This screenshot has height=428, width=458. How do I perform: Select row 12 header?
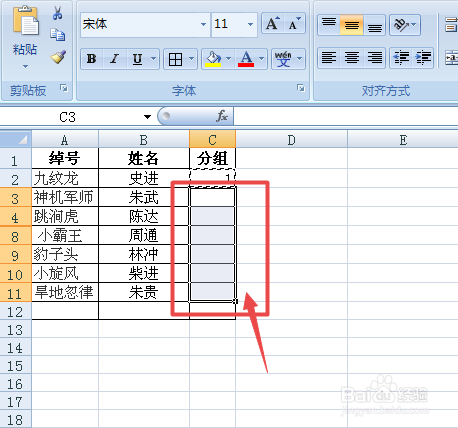coord(16,312)
